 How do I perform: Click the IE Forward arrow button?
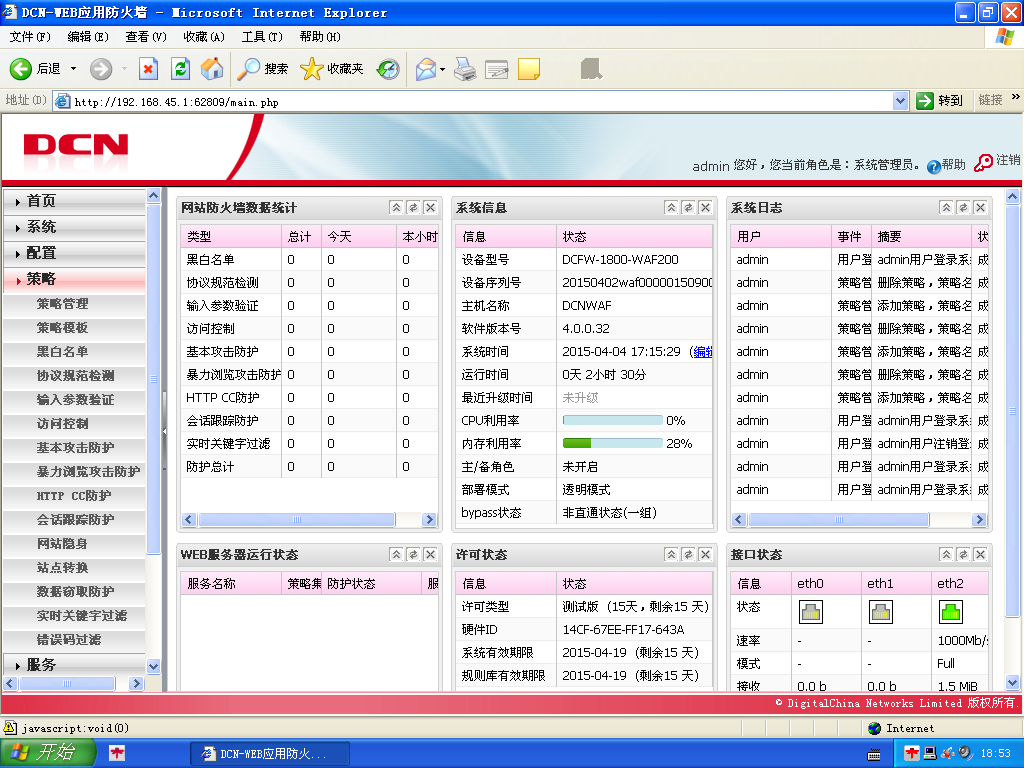(101, 69)
